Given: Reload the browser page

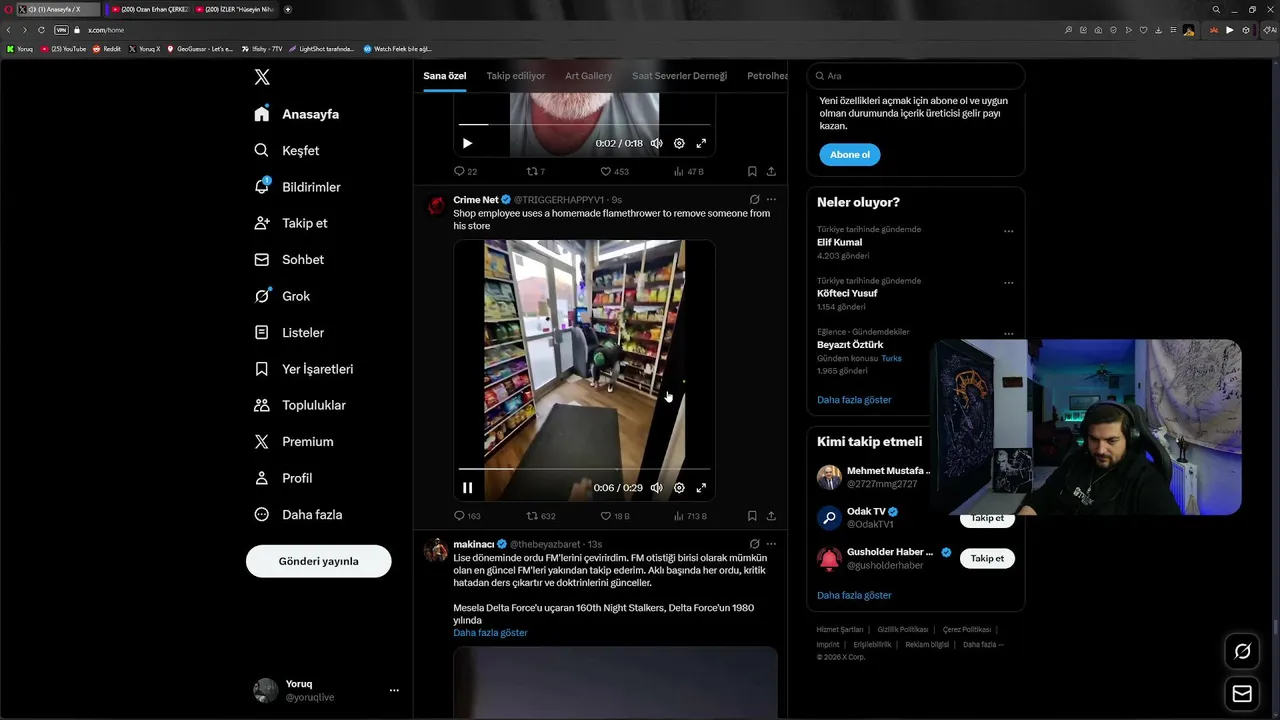Looking at the screenshot, I should pos(41,30).
